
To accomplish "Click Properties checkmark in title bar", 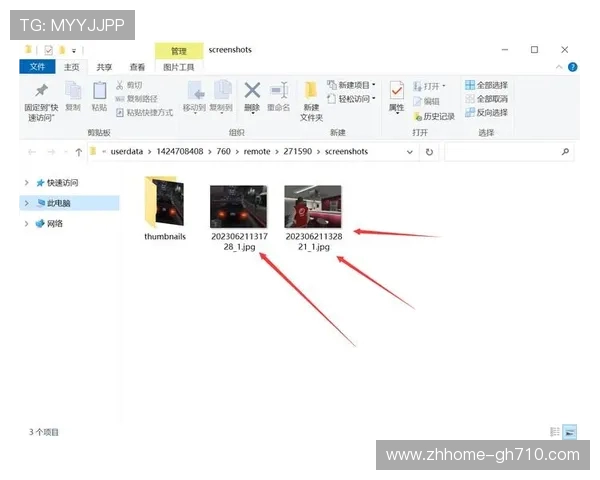I will click(x=49, y=50).
